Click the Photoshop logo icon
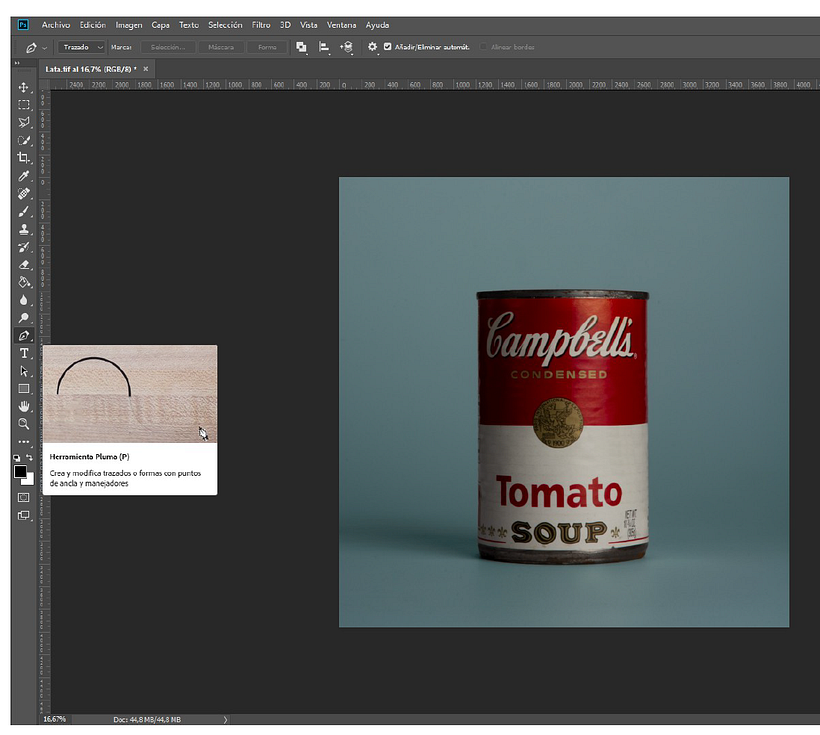Viewport: 820px width, 735px height. tap(23, 25)
